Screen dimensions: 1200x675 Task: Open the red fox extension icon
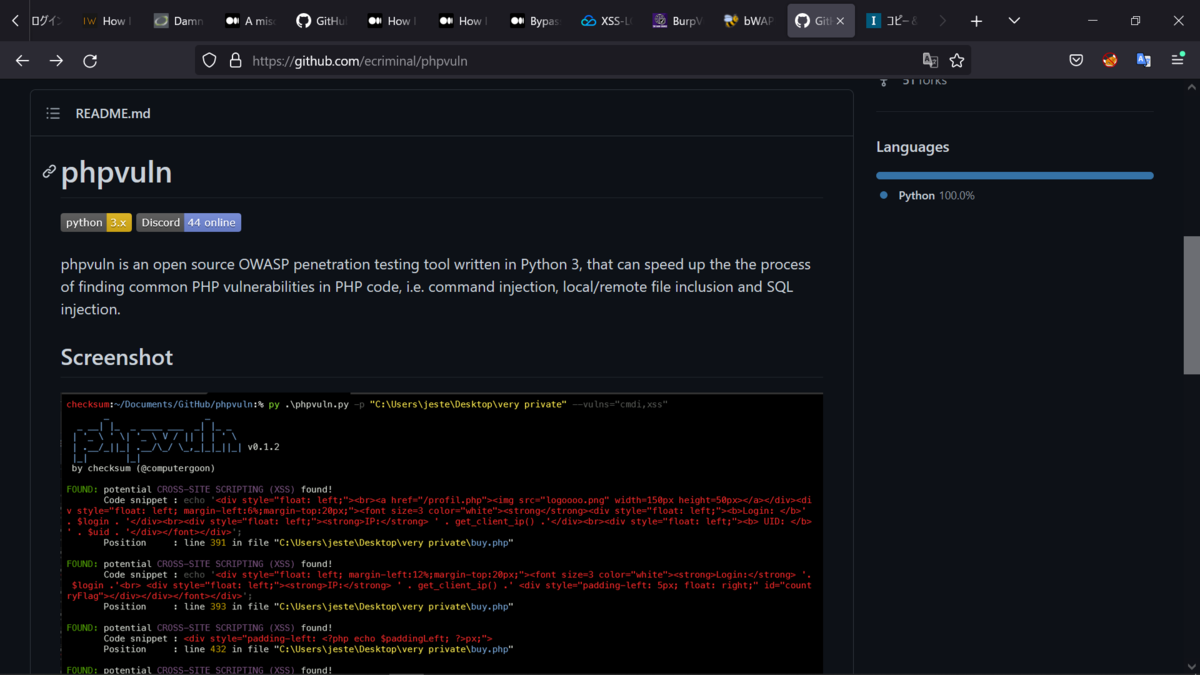point(1110,61)
